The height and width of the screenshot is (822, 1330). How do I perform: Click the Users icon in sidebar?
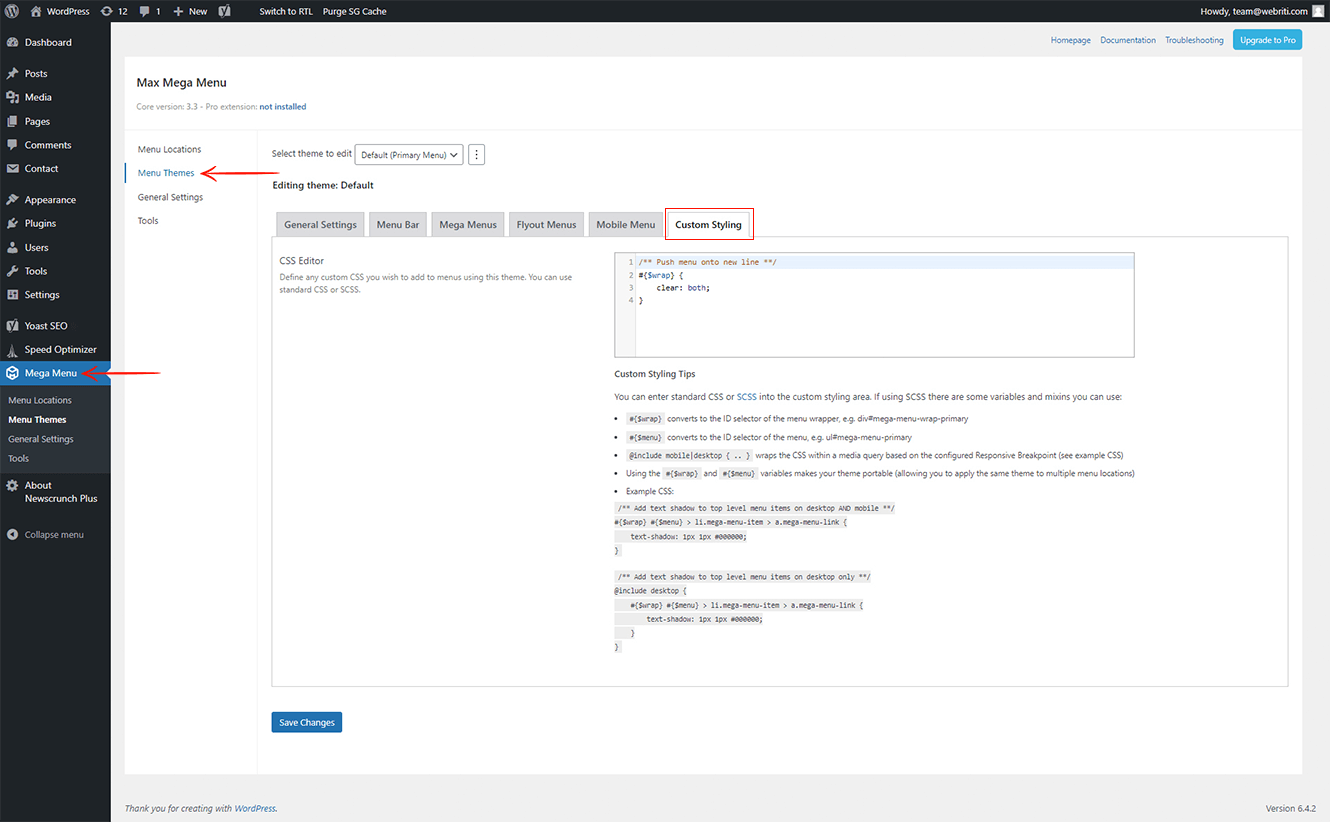pyautogui.click(x=12, y=247)
